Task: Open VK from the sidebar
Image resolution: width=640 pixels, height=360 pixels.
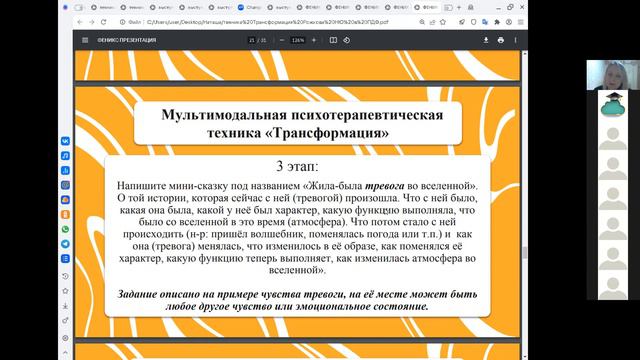Action: pyautogui.click(x=65, y=141)
